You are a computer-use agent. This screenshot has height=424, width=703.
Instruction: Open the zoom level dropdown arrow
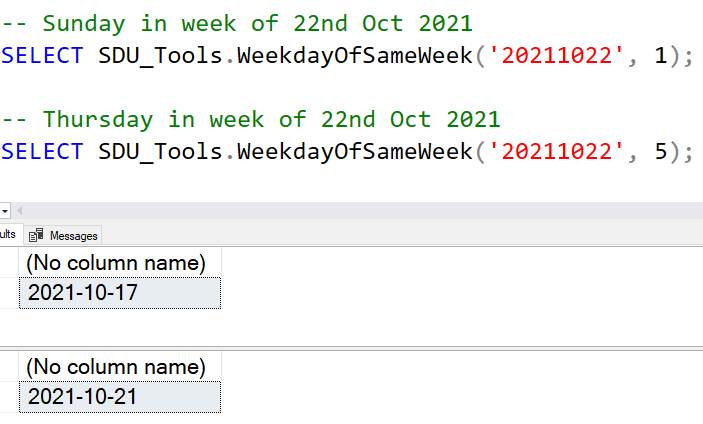point(4,211)
